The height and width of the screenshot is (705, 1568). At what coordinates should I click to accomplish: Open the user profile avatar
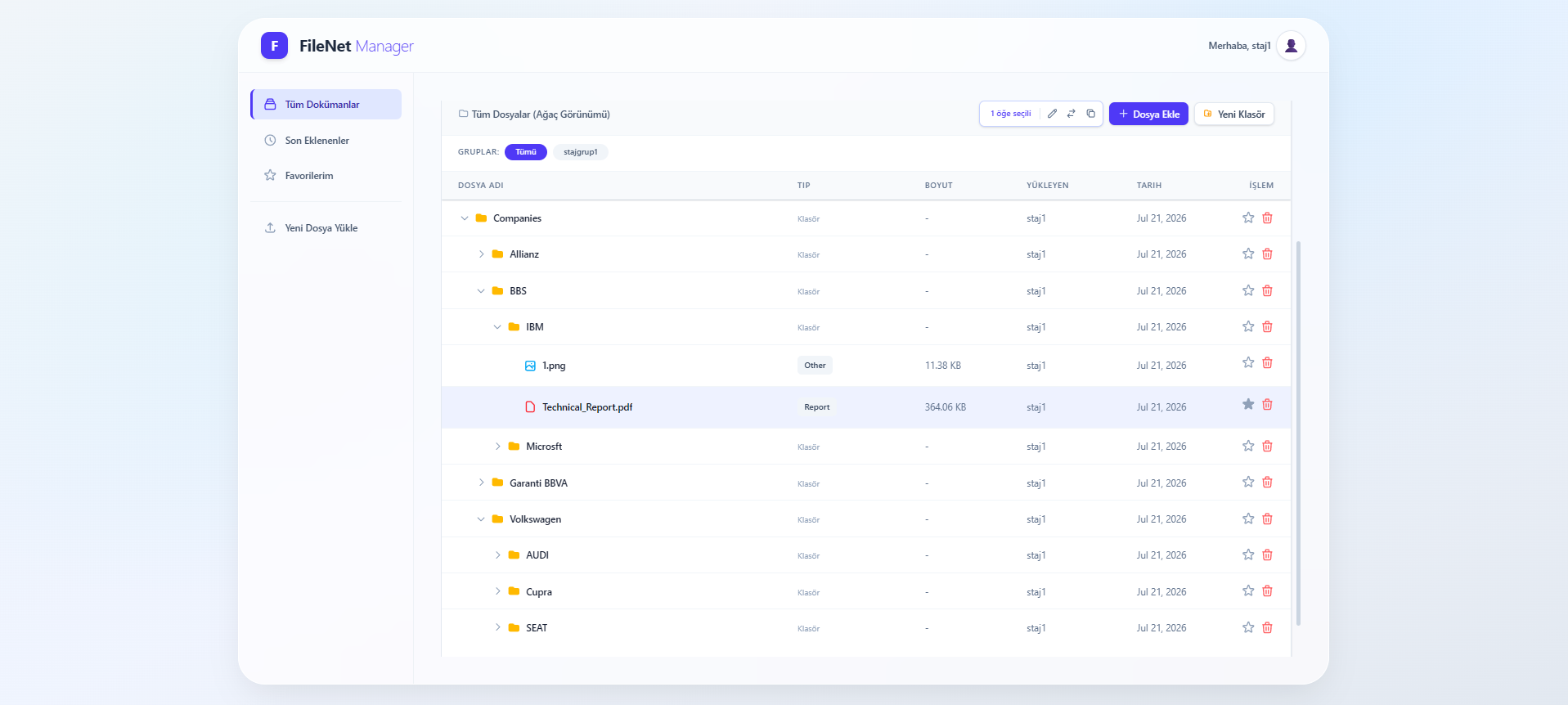point(1291,46)
